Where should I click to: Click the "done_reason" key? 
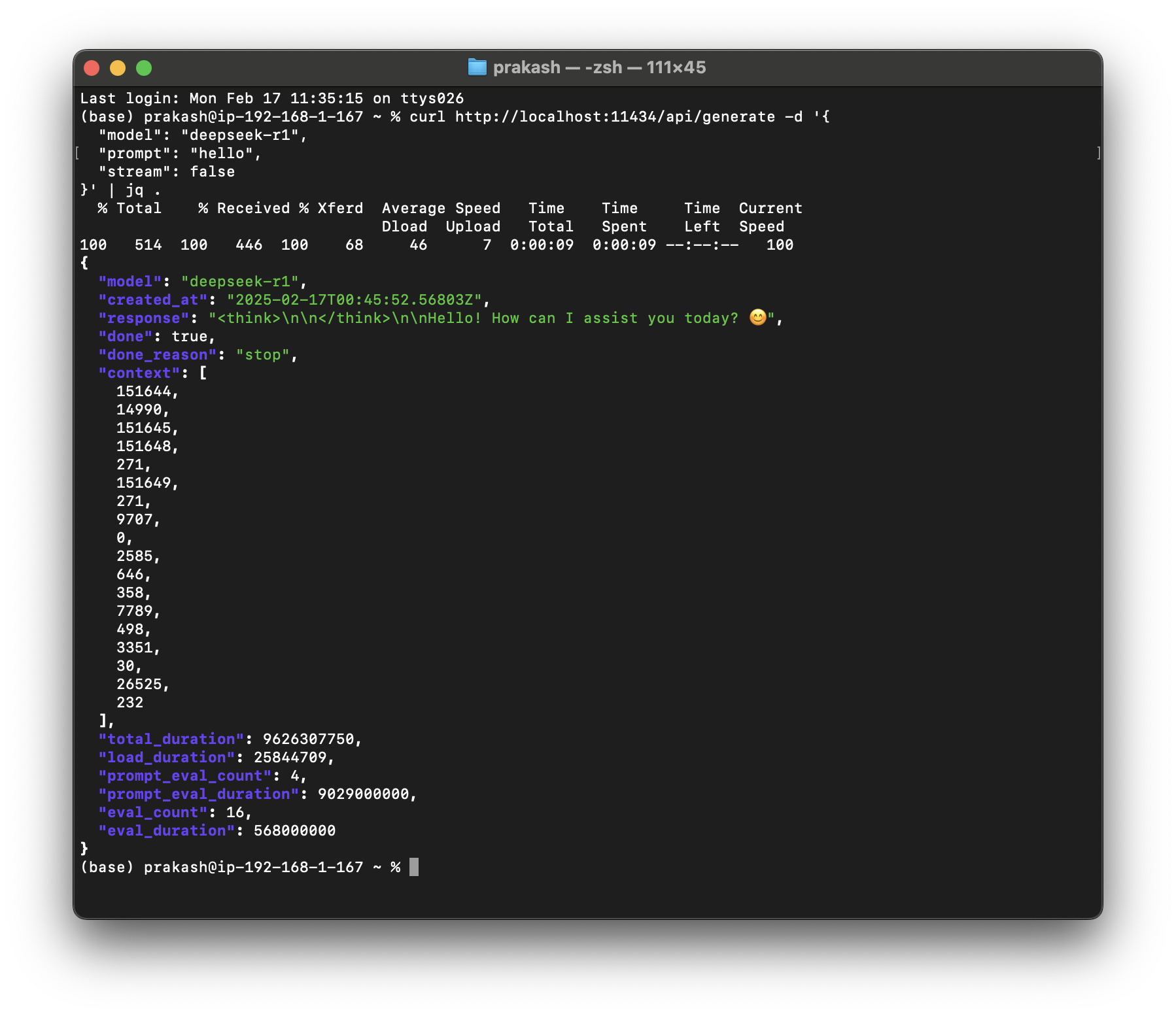(157, 355)
